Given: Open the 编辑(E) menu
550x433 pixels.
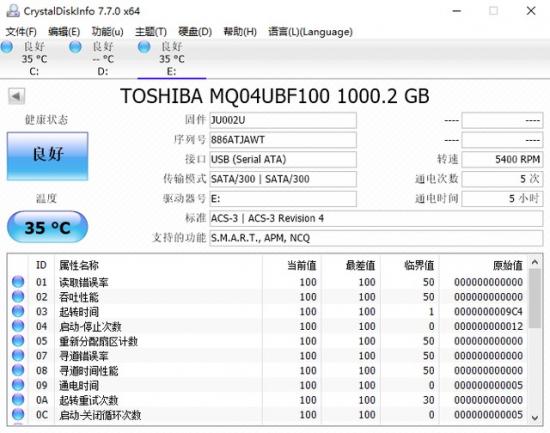Looking at the screenshot, I should pyautogui.click(x=64, y=32).
